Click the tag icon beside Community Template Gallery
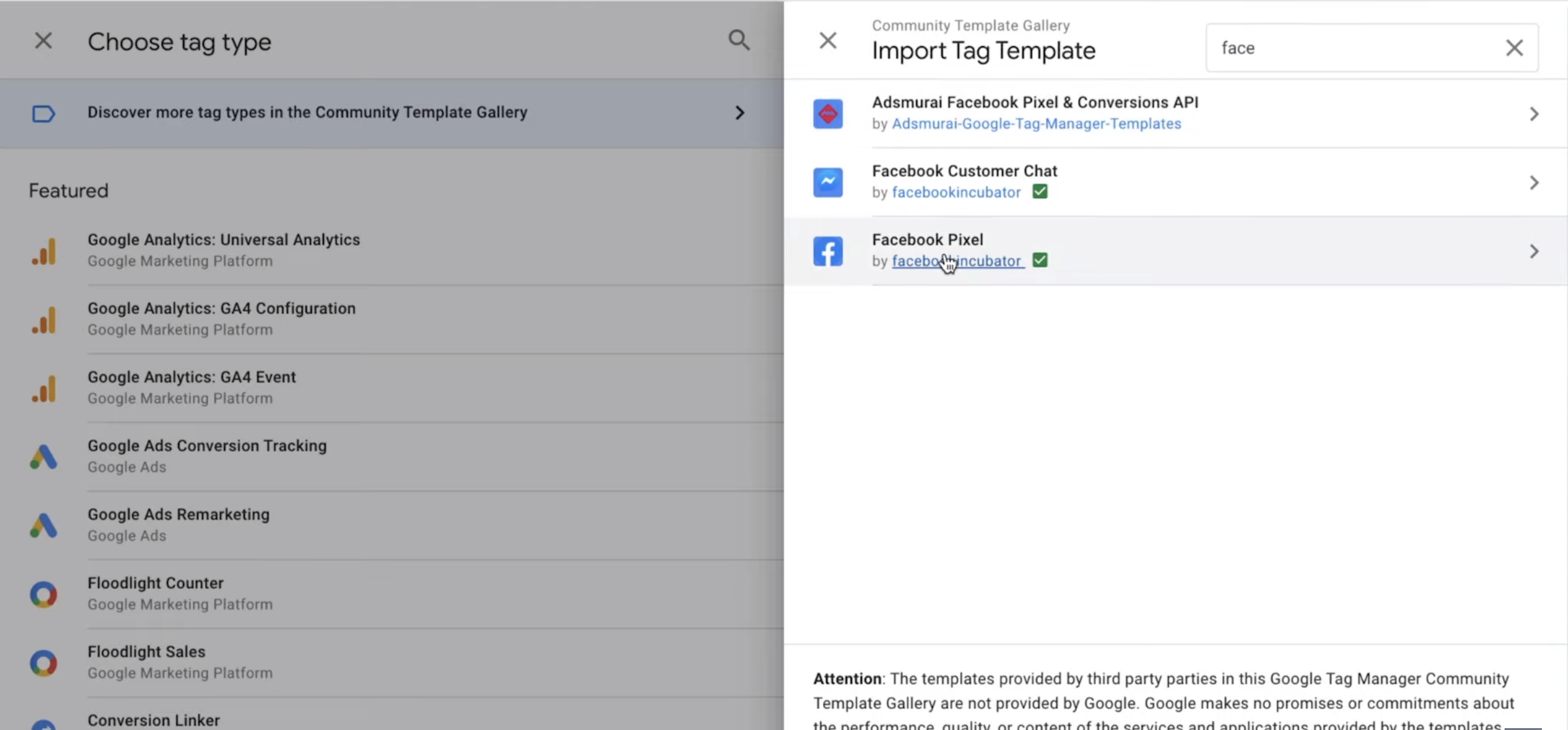Screen dimensions: 1568x730 coord(44,113)
